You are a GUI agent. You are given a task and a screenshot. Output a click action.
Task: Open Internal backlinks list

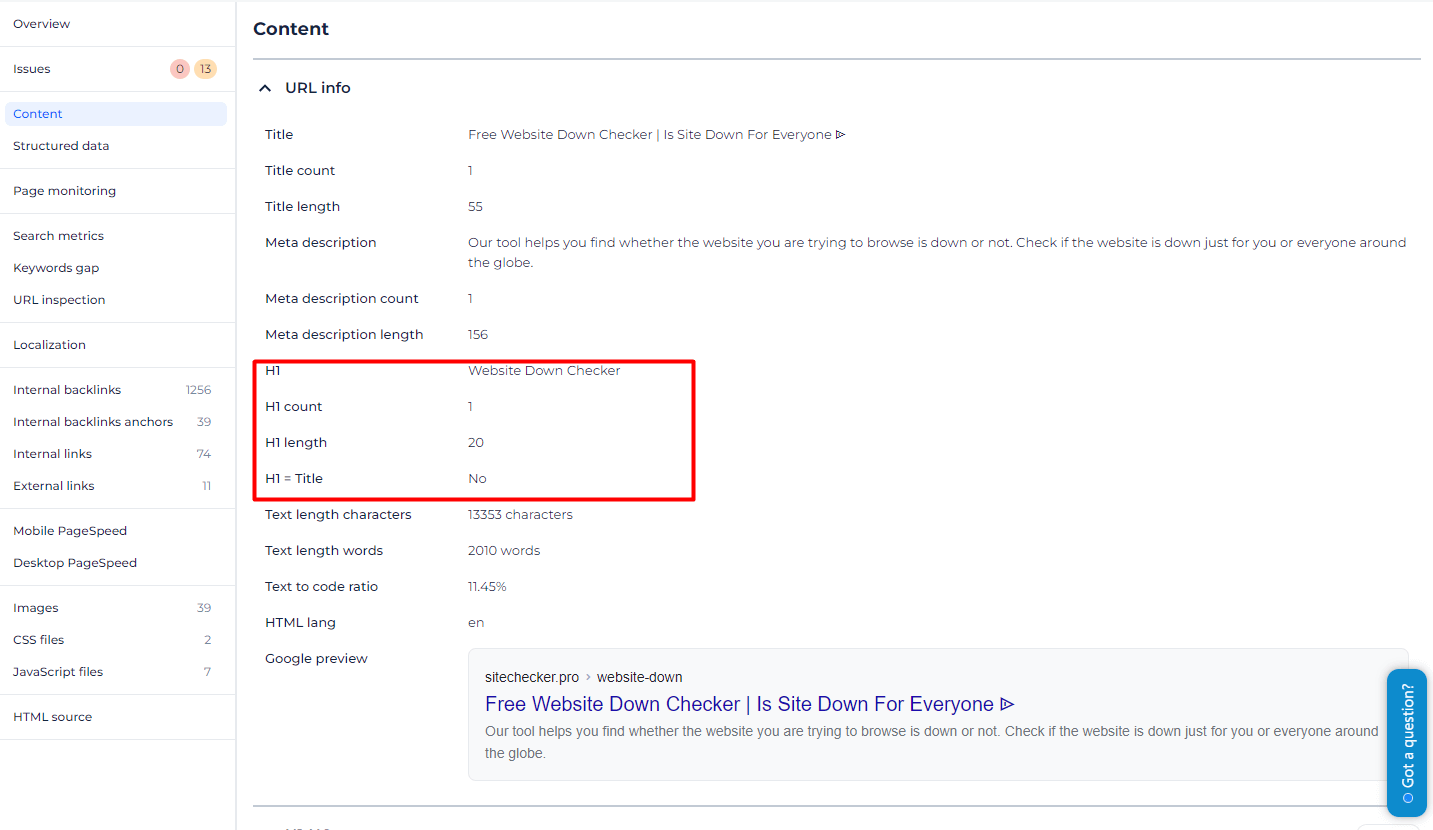click(x=67, y=390)
